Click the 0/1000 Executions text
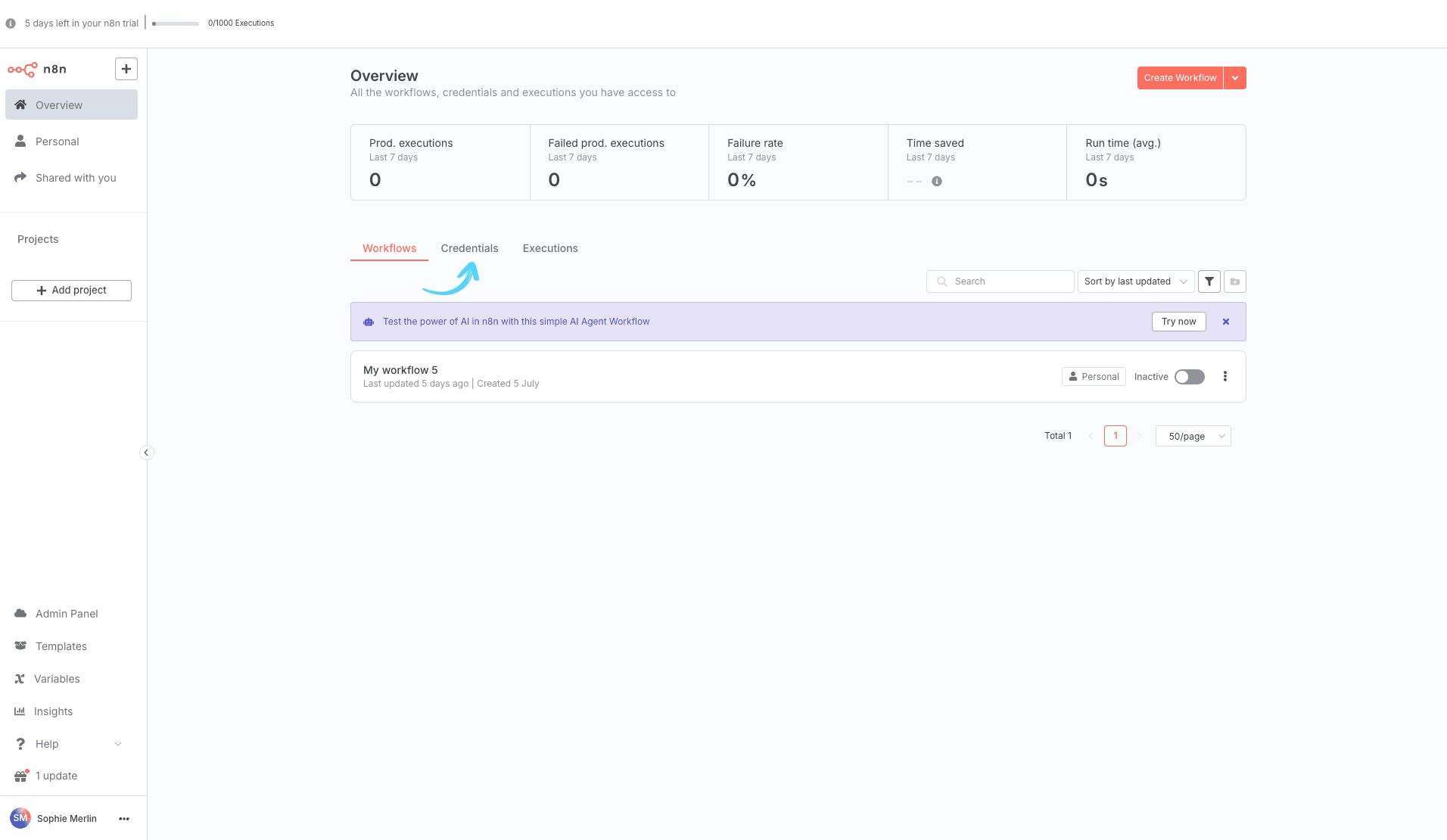The width and height of the screenshot is (1447, 840). click(x=241, y=23)
